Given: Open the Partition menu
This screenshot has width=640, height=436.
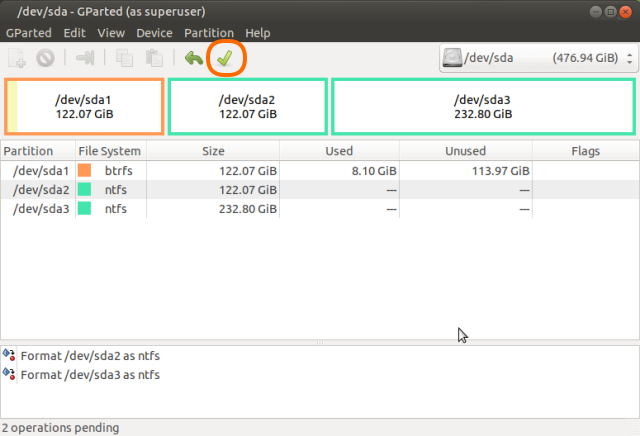Looking at the screenshot, I should 209,33.
